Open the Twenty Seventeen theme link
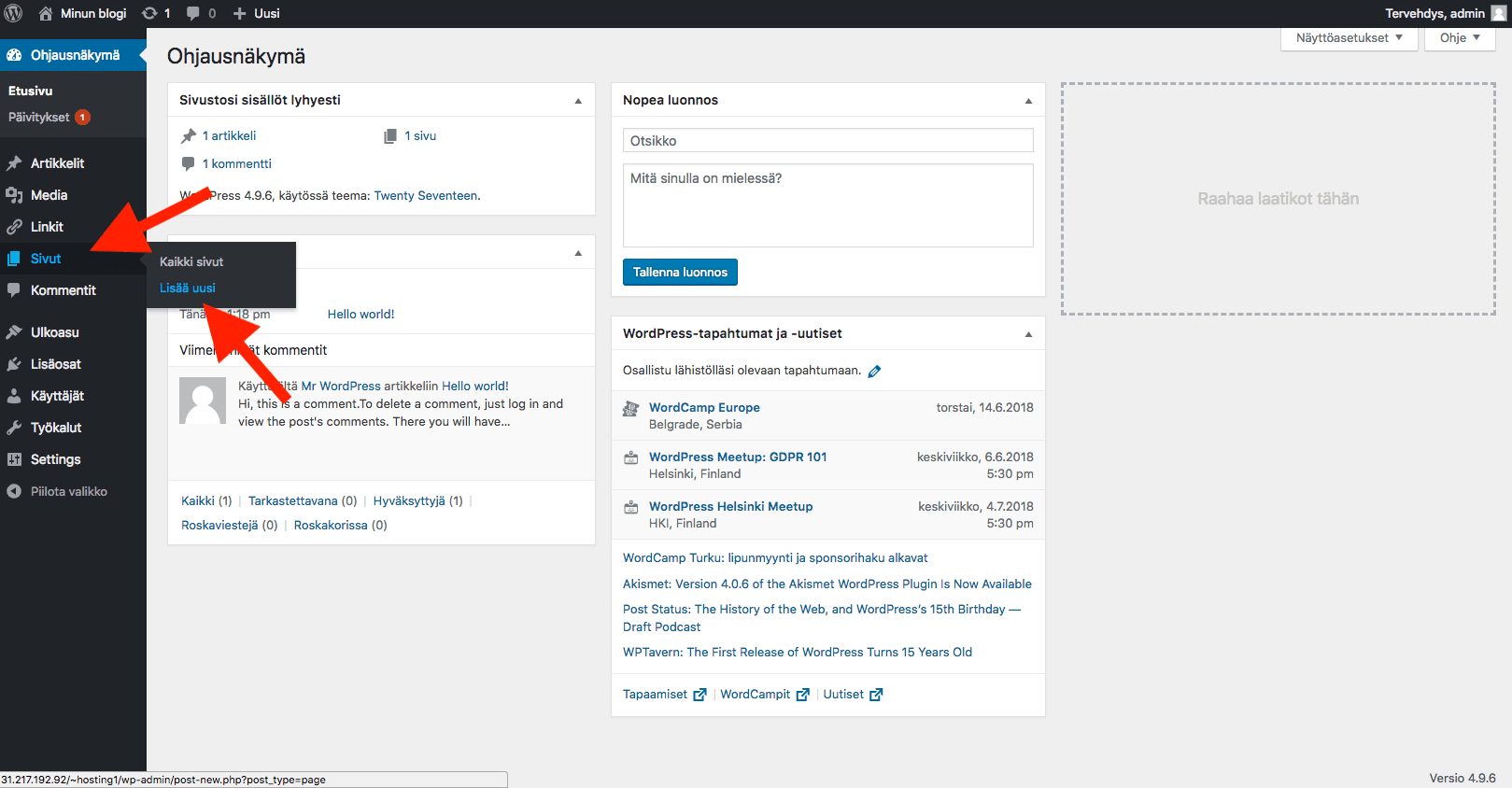Image resolution: width=1512 pixels, height=788 pixels. tap(426, 196)
